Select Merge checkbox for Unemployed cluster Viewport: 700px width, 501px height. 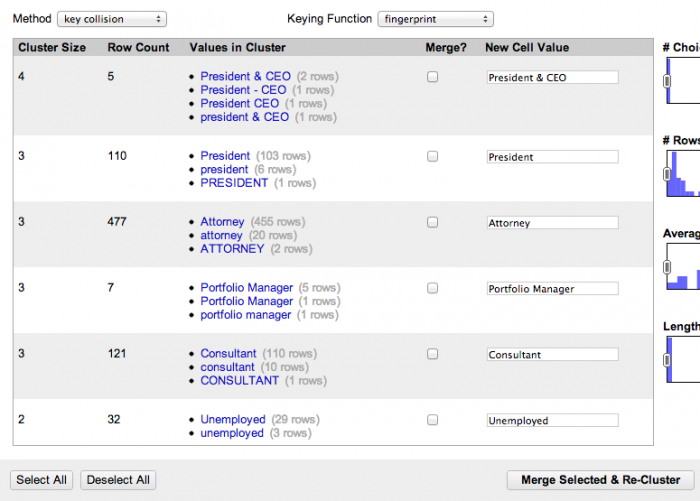[432, 420]
